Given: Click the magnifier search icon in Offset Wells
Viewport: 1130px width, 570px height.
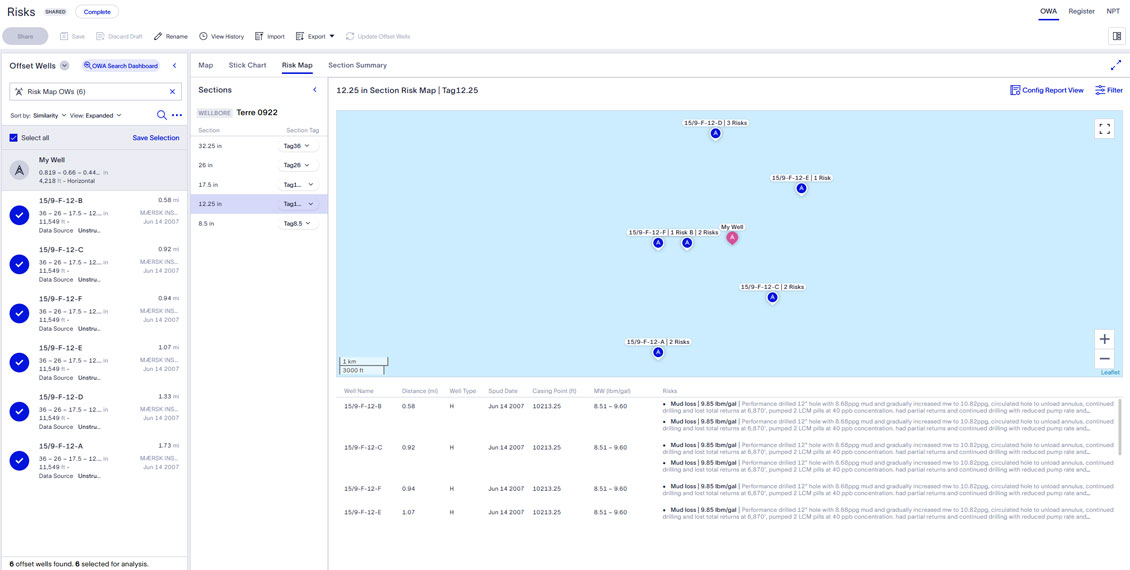Looking at the screenshot, I should pyautogui.click(x=162, y=115).
